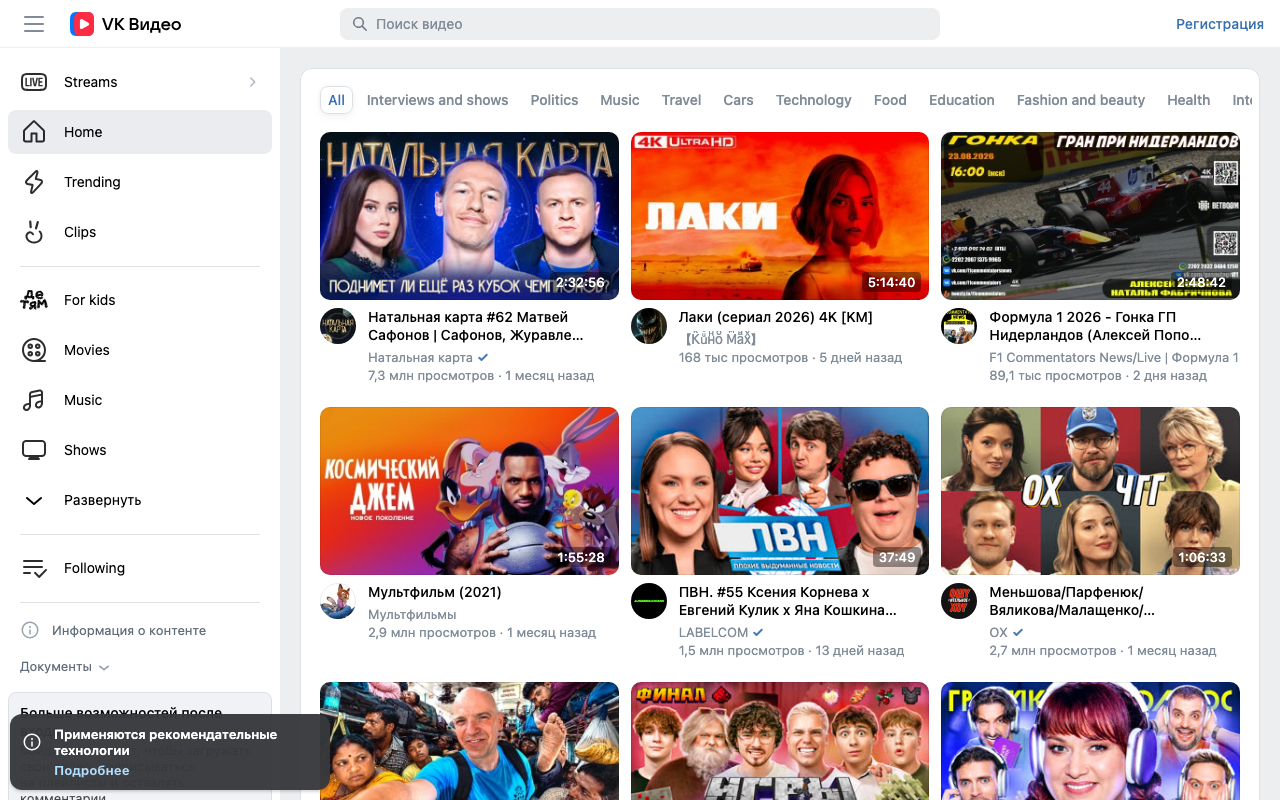Open the Following sidebar item
Image resolution: width=1280 pixels, height=800 pixels.
point(140,568)
